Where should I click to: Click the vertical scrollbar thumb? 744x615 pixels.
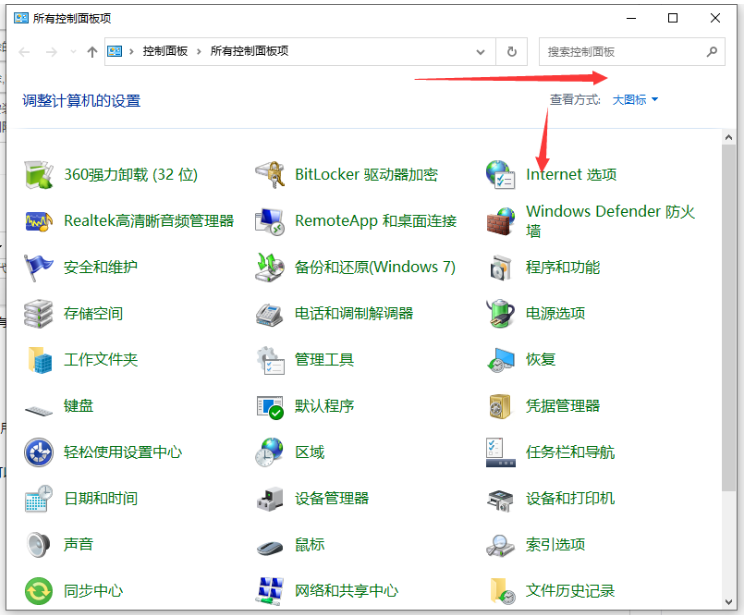tap(728, 318)
